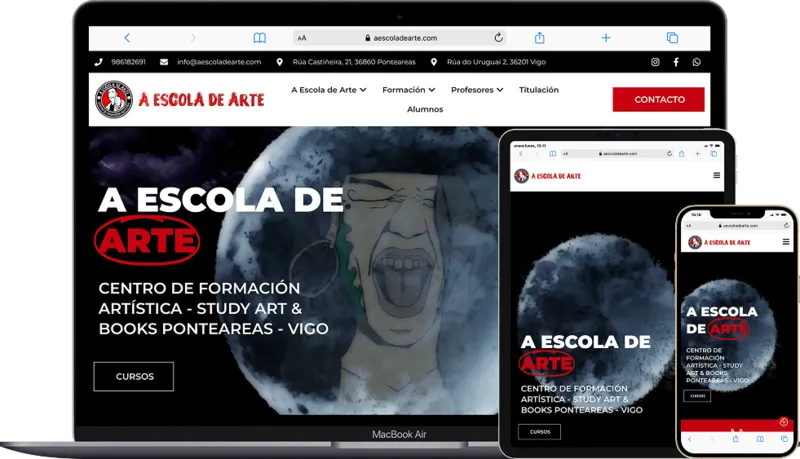Click the phone Safari address bar

(737, 225)
